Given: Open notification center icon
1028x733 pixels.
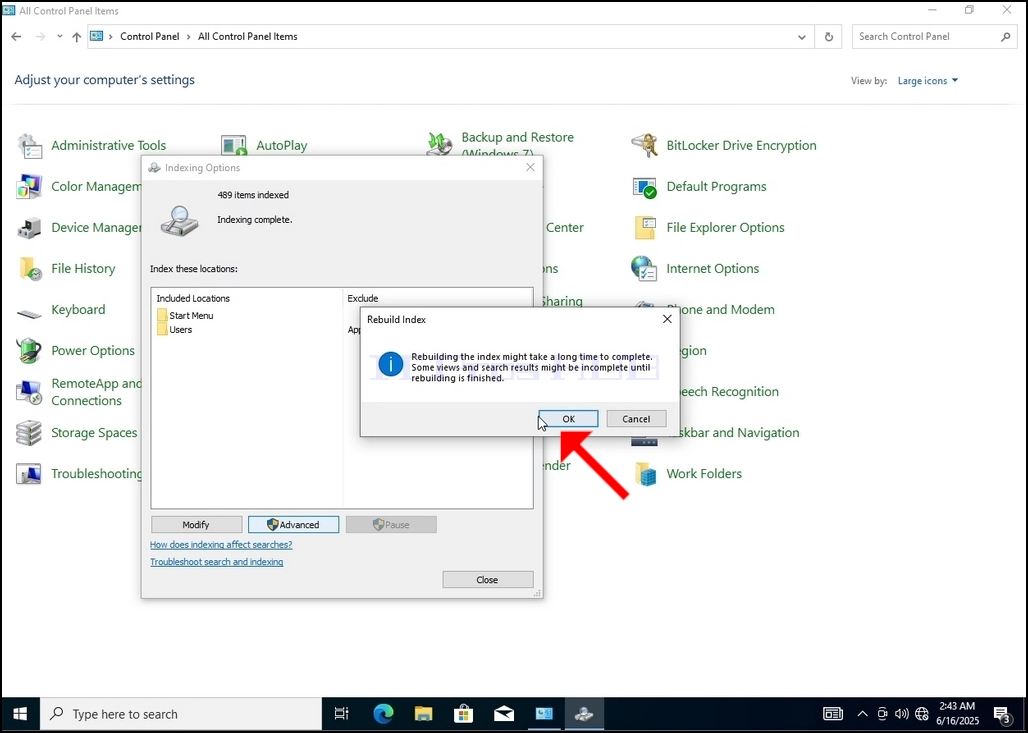Looking at the screenshot, I should click(1001, 714).
